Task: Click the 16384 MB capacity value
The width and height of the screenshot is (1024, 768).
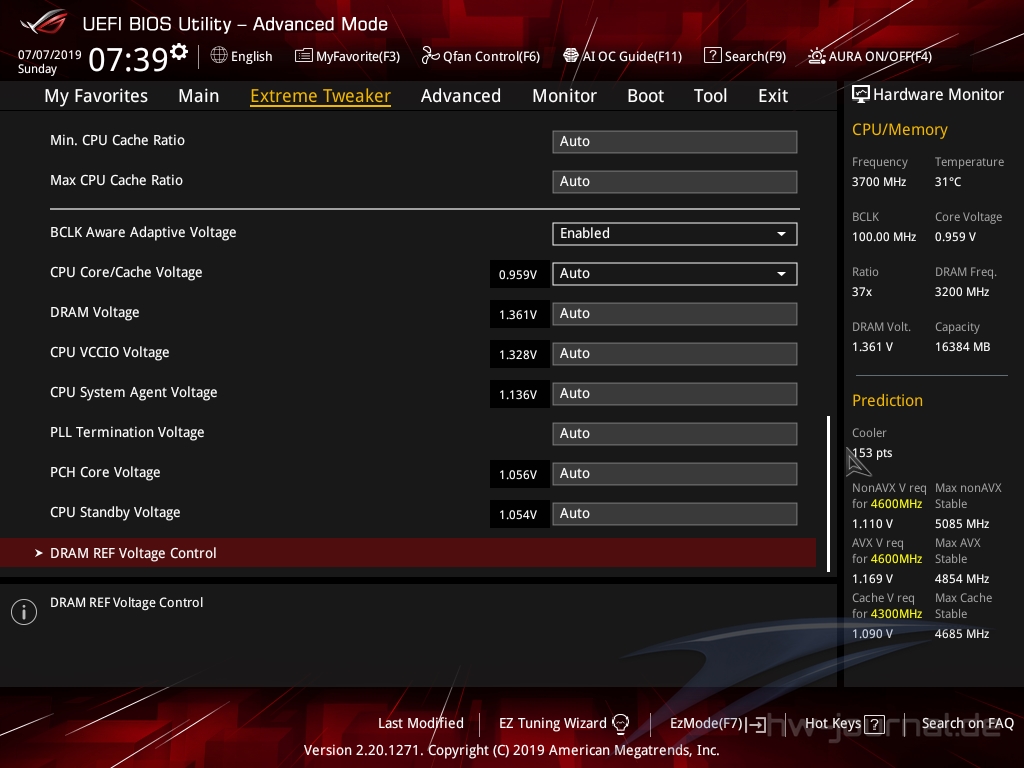Action: pos(963,347)
